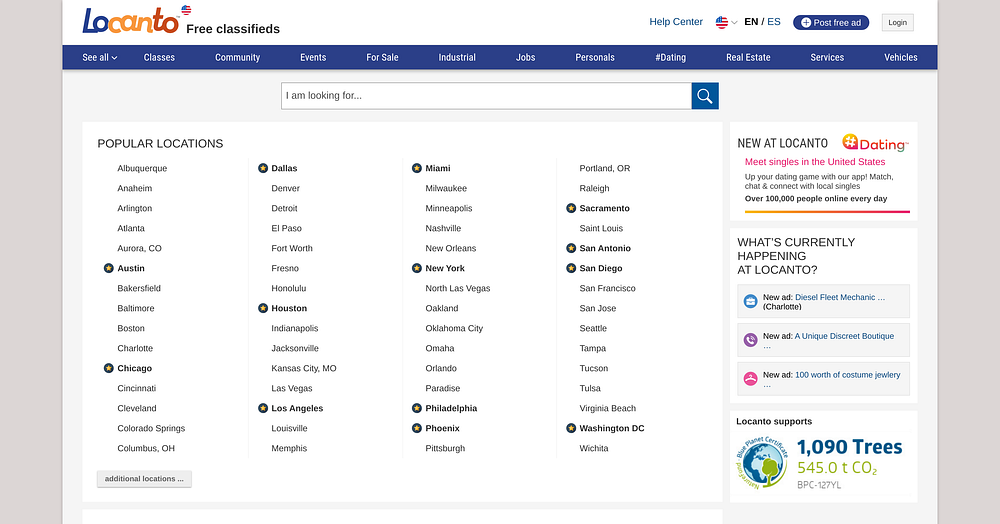Image resolution: width=1000 pixels, height=524 pixels.
Task: Click the star icon beside Miami
Action: pos(416,168)
